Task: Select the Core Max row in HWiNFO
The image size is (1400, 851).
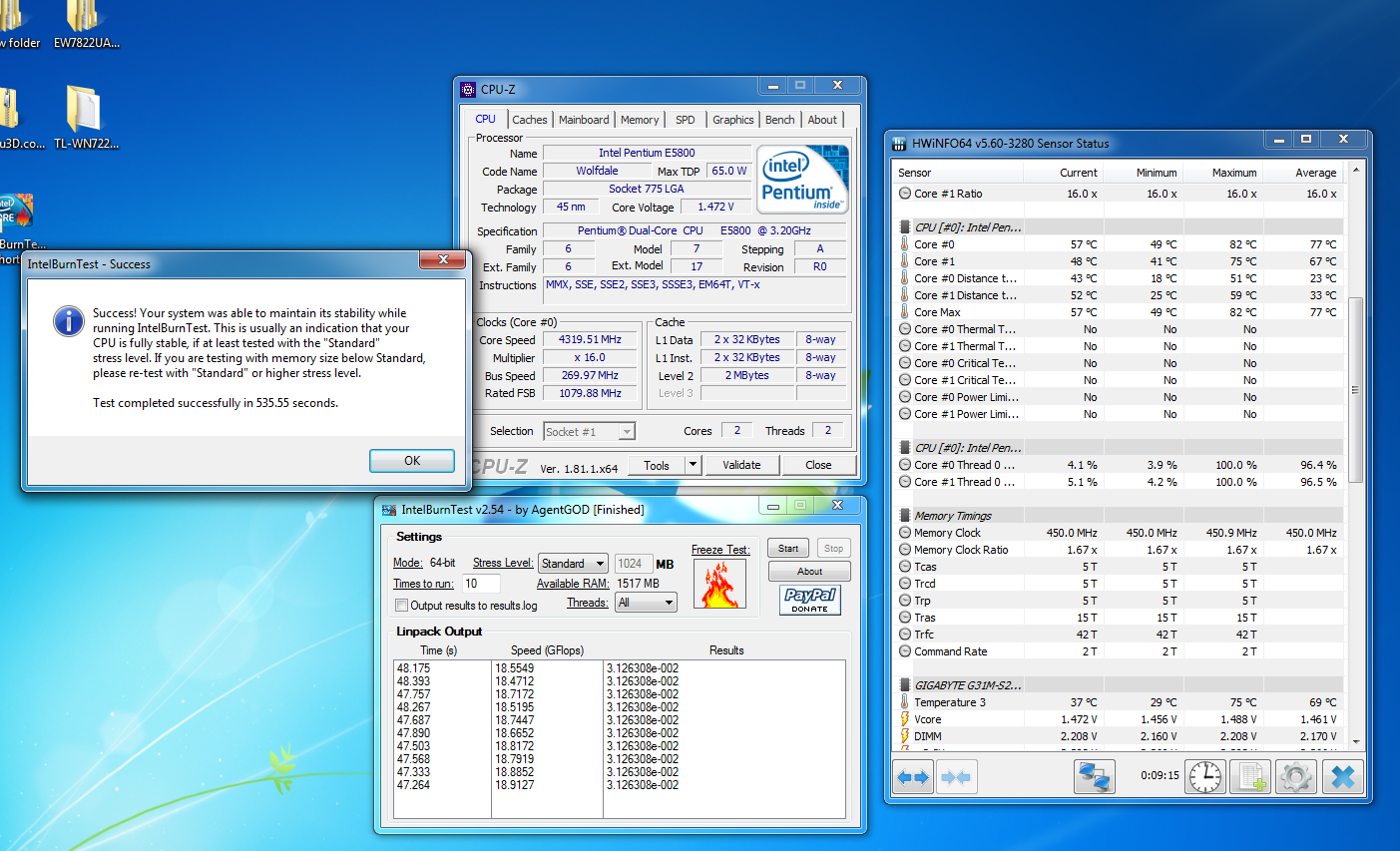Action: click(x=1120, y=312)
